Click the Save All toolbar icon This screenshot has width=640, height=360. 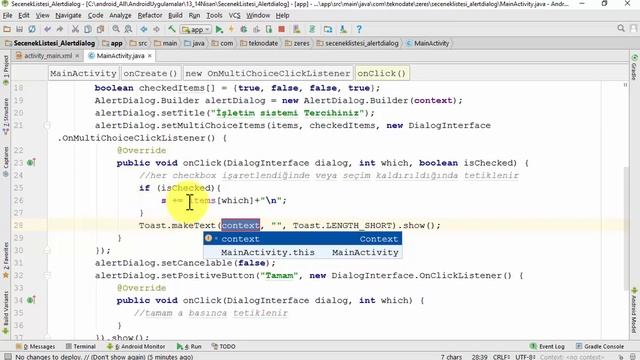pyautogui.click(x=19, y=29)
